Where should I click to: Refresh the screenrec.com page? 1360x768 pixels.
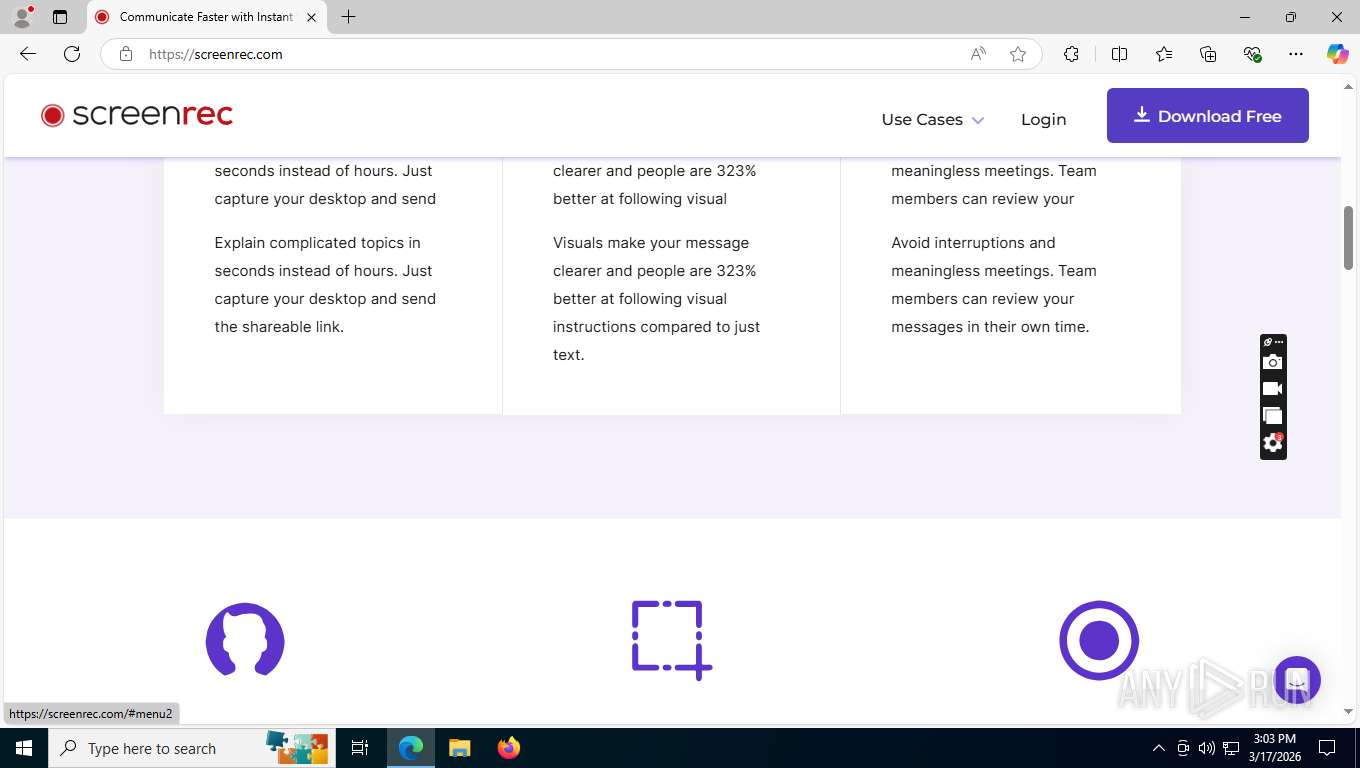[72, 54]
